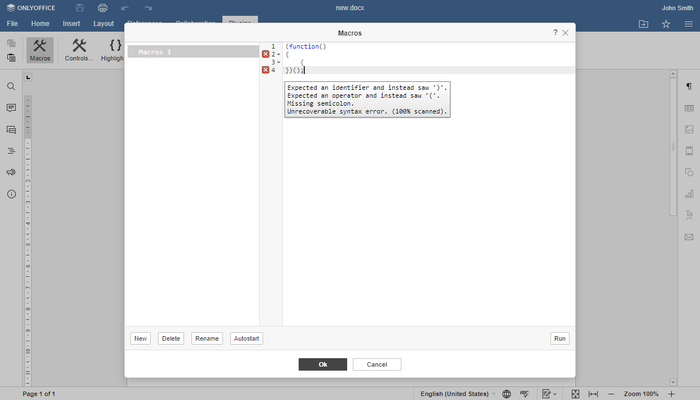The image size is (700, 400).
Task: Click the document vertical scrollbar thumb
Action: pos(673,147)
